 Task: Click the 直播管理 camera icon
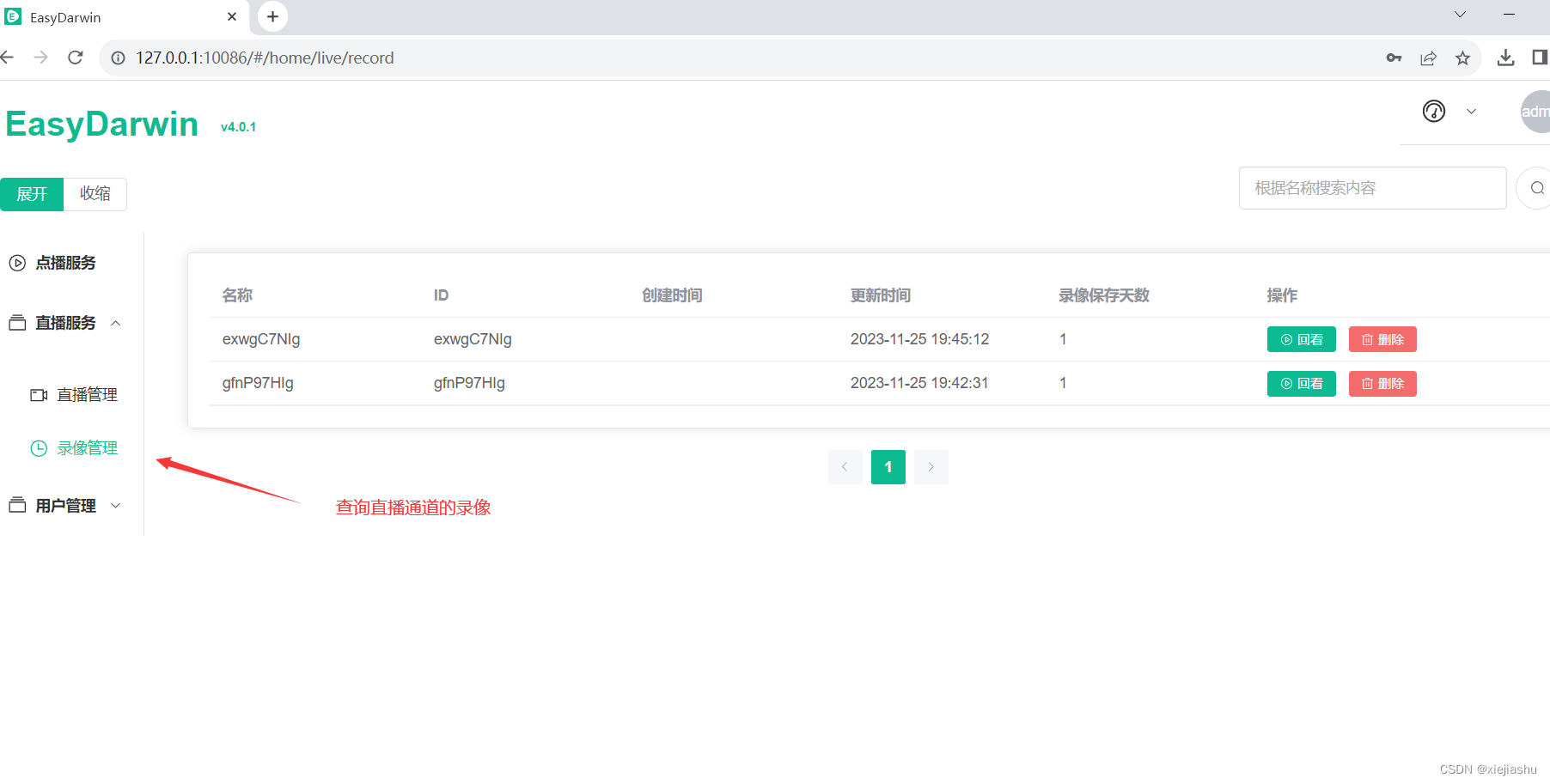click(38, 394)
